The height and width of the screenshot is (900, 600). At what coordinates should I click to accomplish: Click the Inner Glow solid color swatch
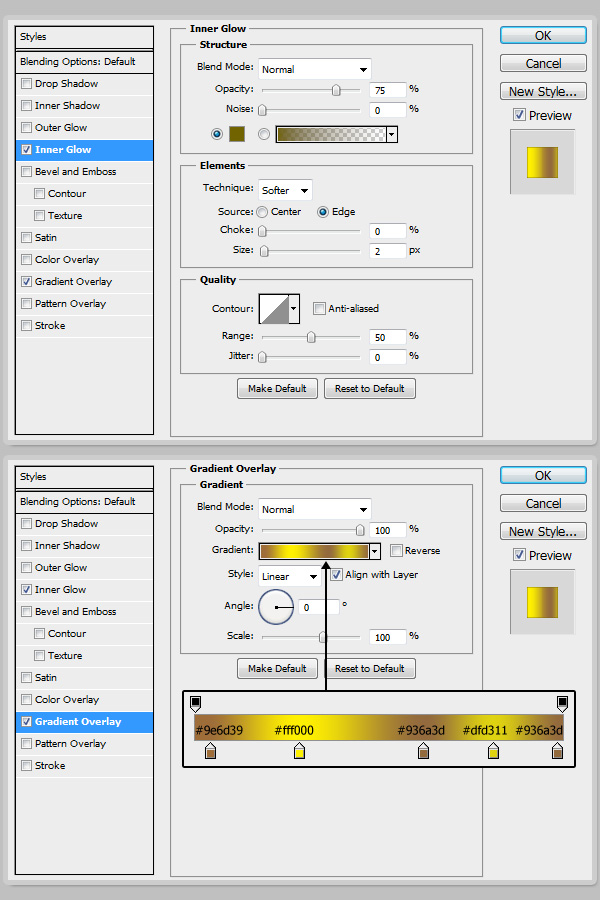(237, 134)
